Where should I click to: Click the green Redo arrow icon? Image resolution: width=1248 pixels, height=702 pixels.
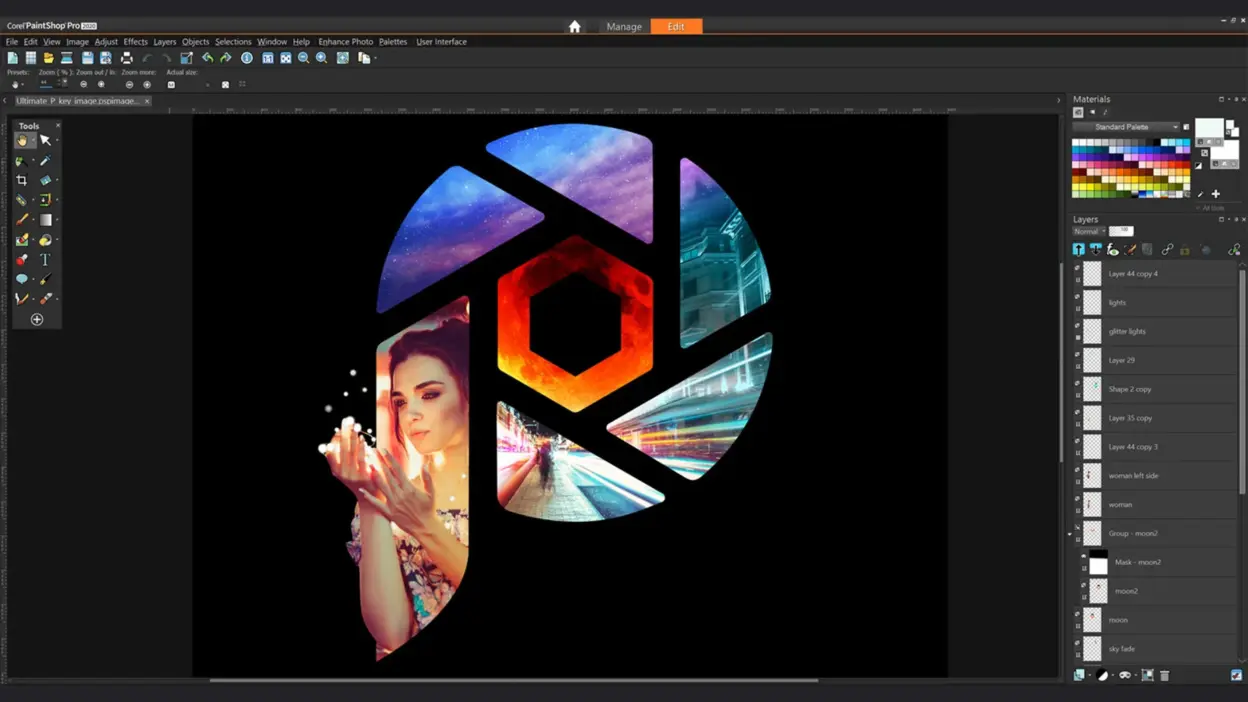225,58
